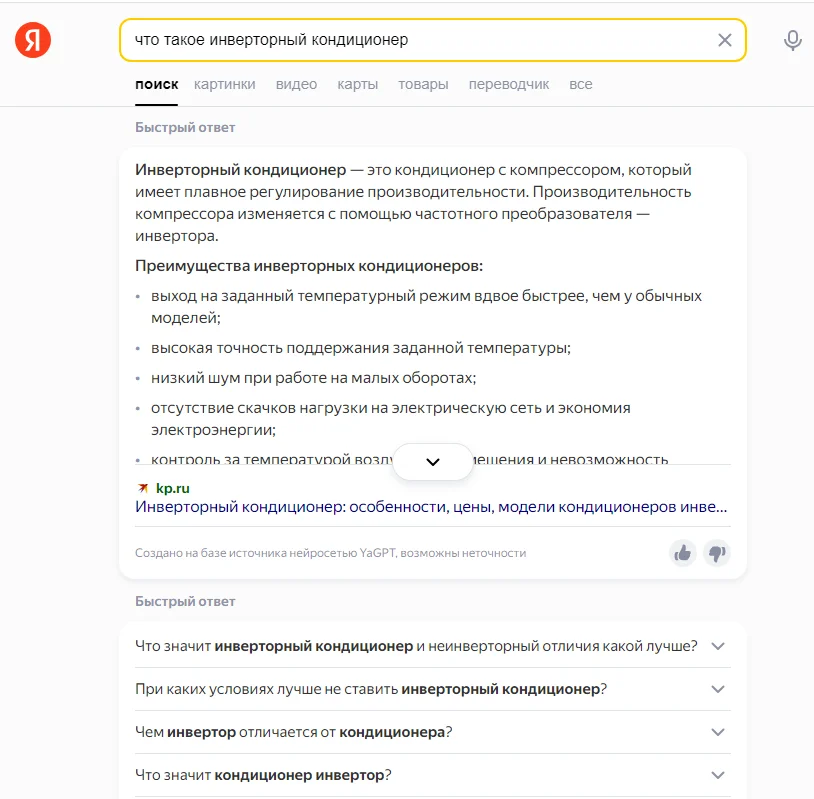This screenshot has height=799, width=814.
Task: Open the переводчик section
Action: tap(508, 84)
